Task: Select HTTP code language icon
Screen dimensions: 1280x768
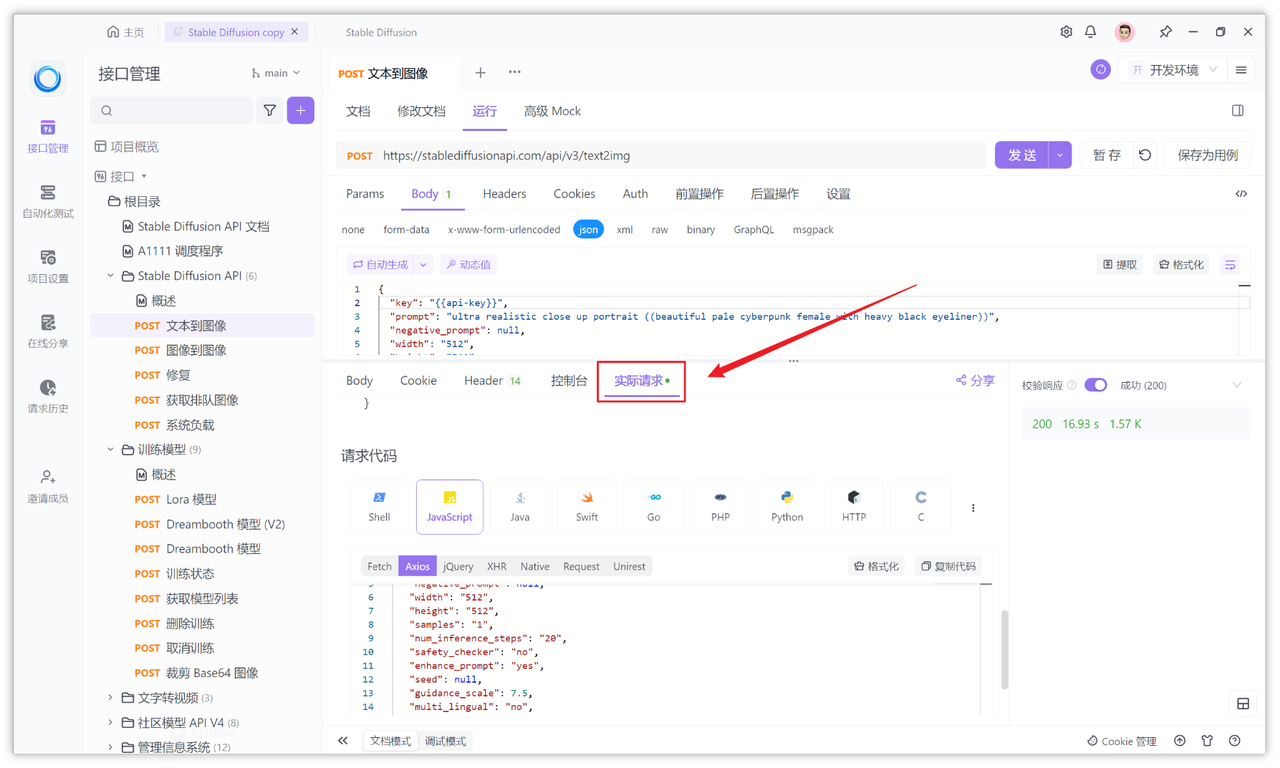Action: tap(854, 507)
